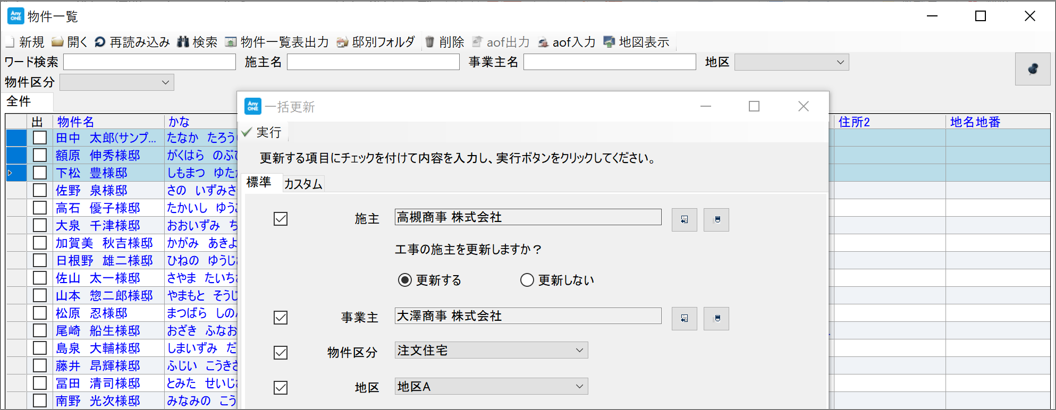Click the second icon button next to 事業主 field
The width and height of the screenshot is (1056, 410).
click(x=717, y=318)
